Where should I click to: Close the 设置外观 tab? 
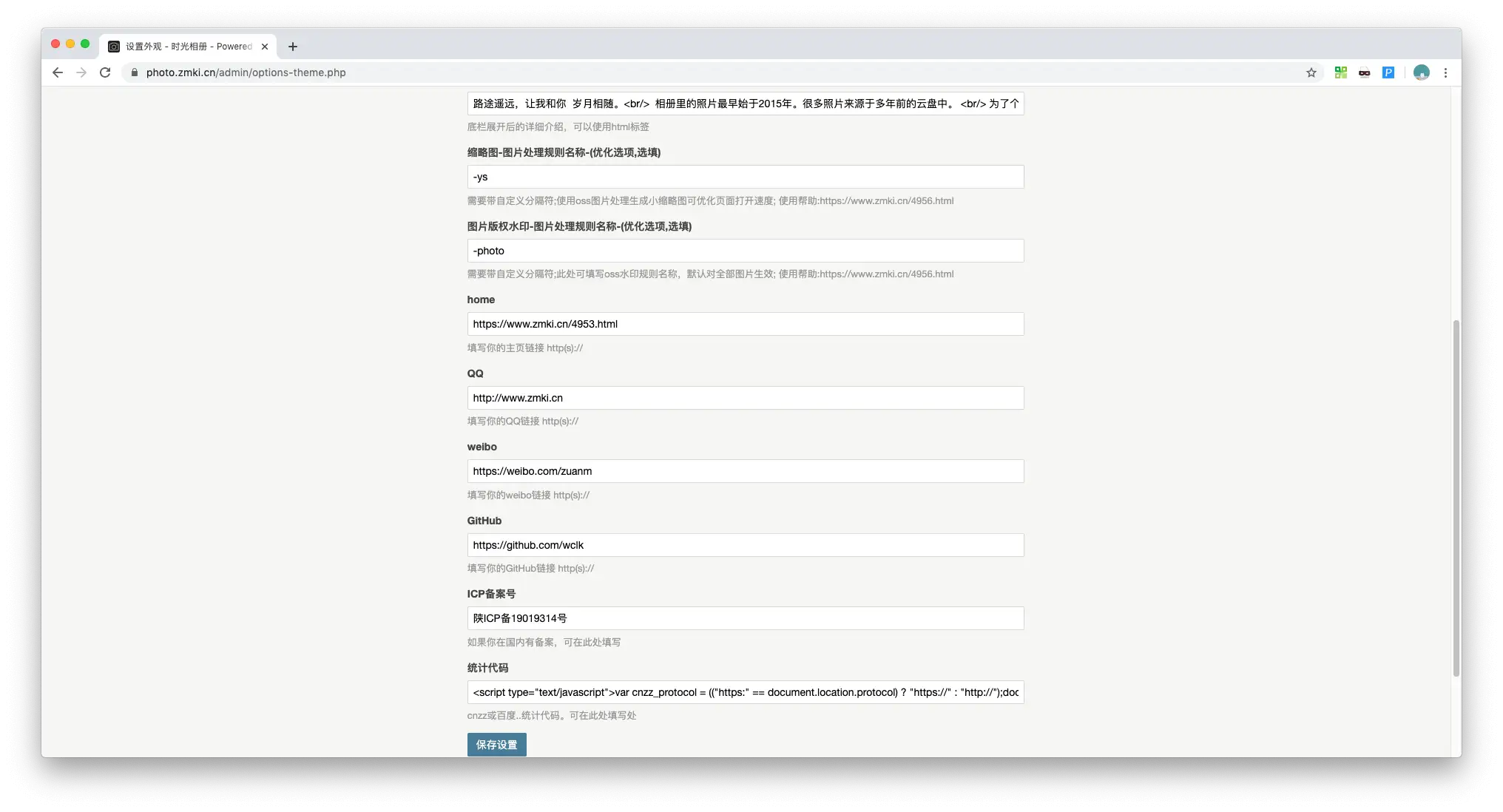(265, 46)
